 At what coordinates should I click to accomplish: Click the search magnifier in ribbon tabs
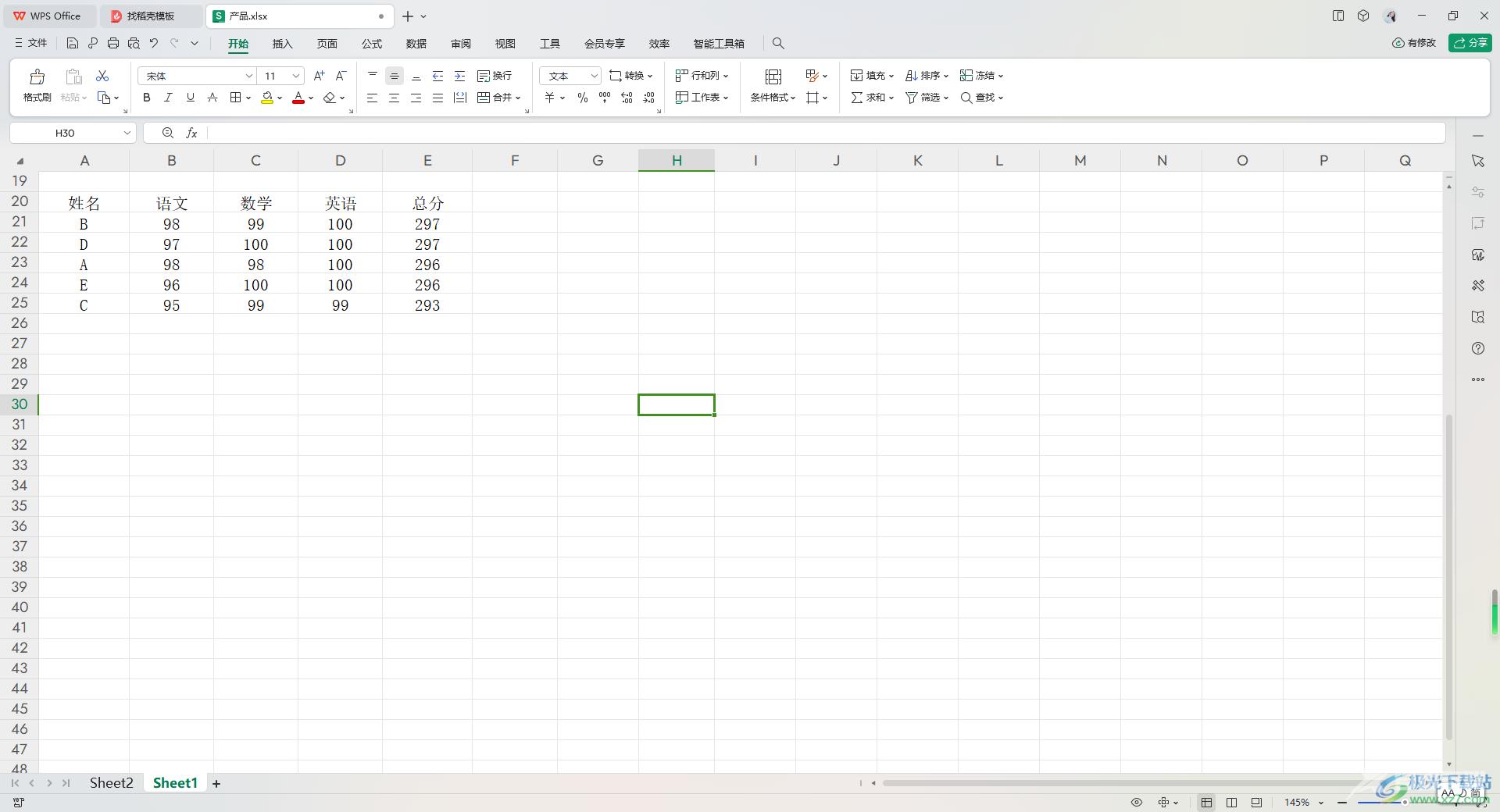point(778,44)
